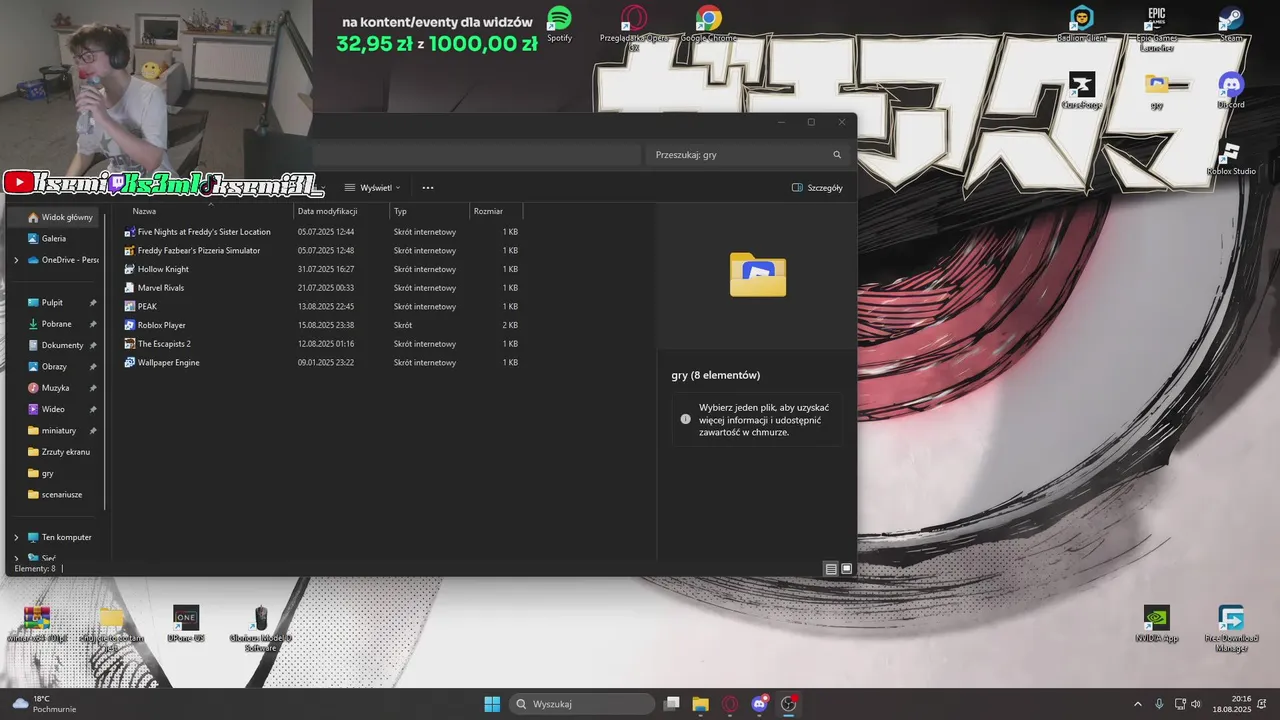Open the Pobrane folder in the sidebar
Viewport: 1280px width, 720px height.
[x=55, y=324]
